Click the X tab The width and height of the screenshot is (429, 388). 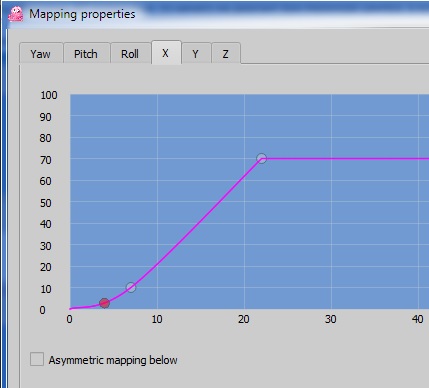pos(166,52)
